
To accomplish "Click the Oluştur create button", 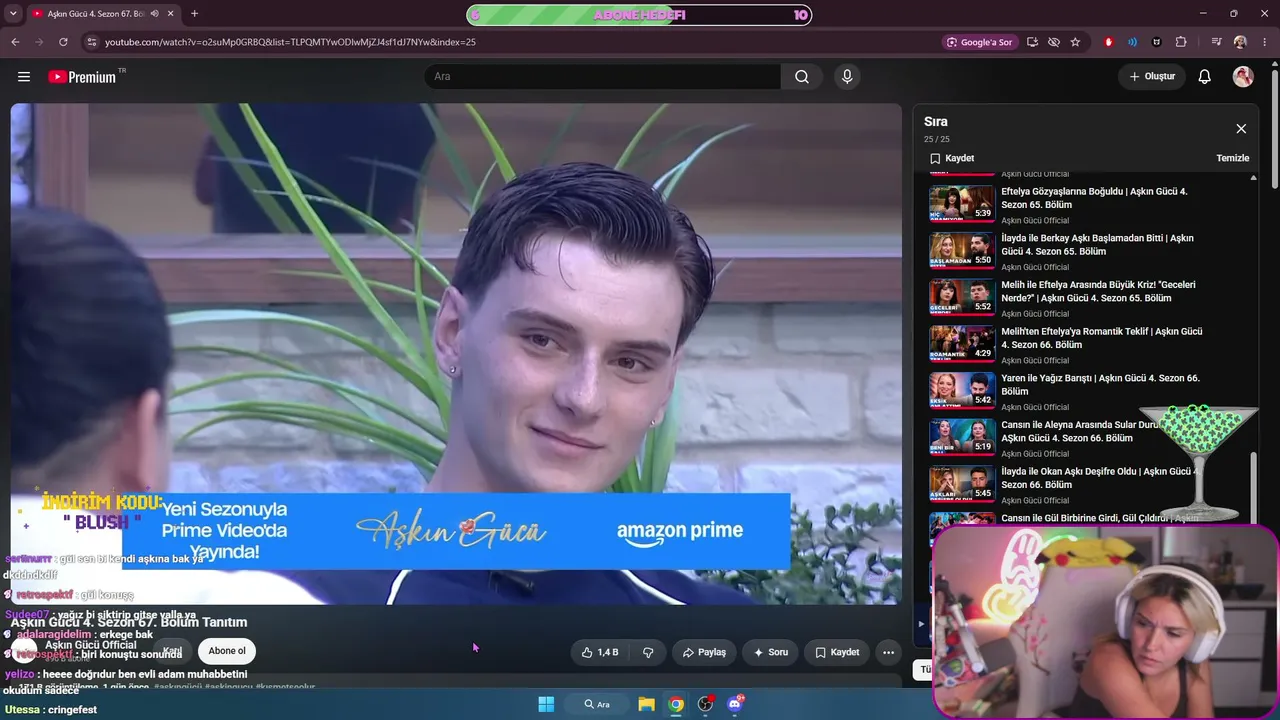I will click(x=1152, y=77).
